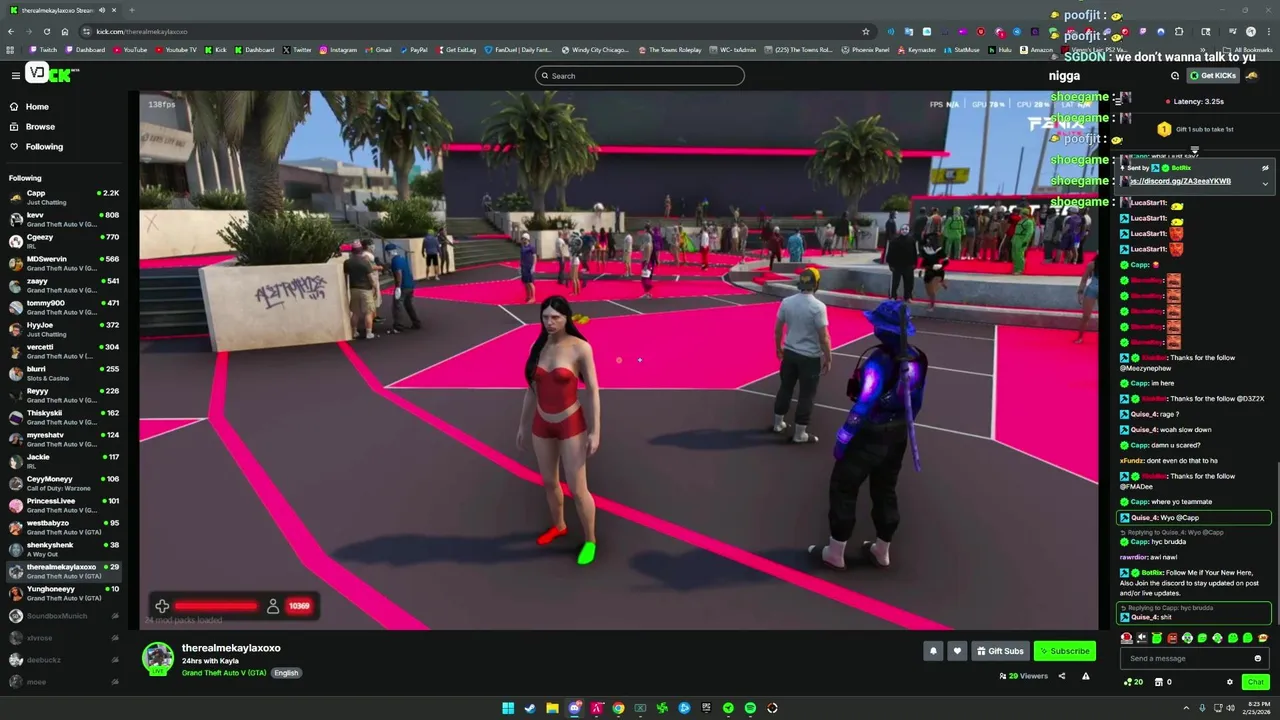This screenshot has width=1280, height=720.
Task: Open chat settings gear icon
Action: click(x=1230, y=682)
